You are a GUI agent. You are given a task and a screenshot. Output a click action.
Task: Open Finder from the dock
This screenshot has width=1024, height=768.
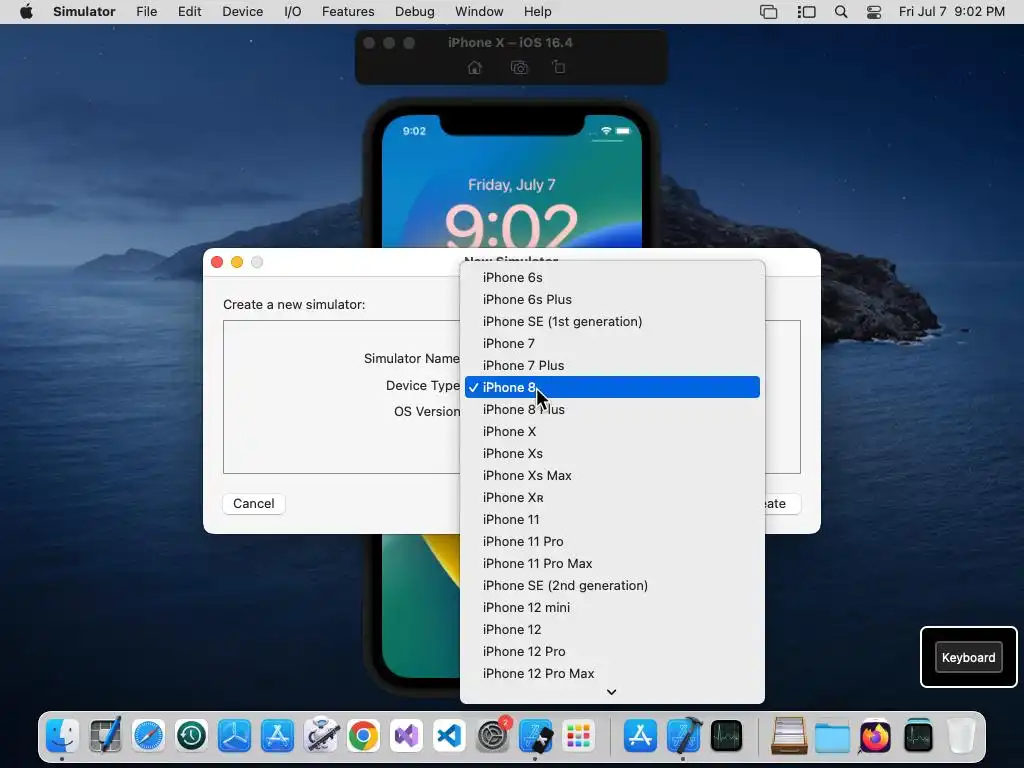pyautogui.click(x=62, y=736)
